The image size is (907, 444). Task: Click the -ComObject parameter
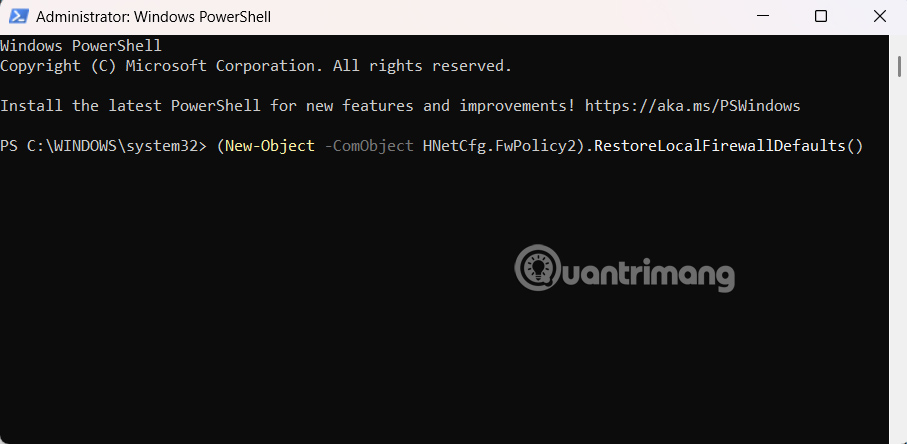pos(368,146)
